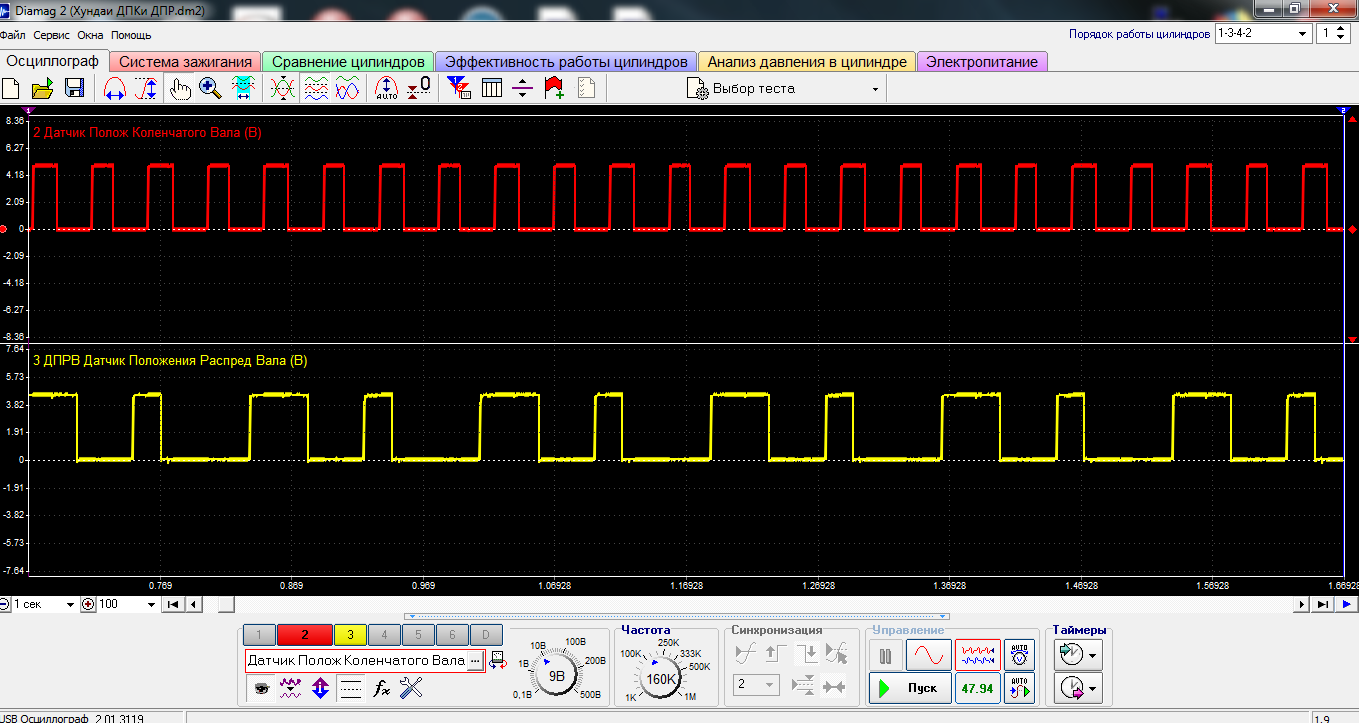This screenshot has width=1359, height=723.
Task: Show channels in separate stacked rows
Action: point(316,88)
